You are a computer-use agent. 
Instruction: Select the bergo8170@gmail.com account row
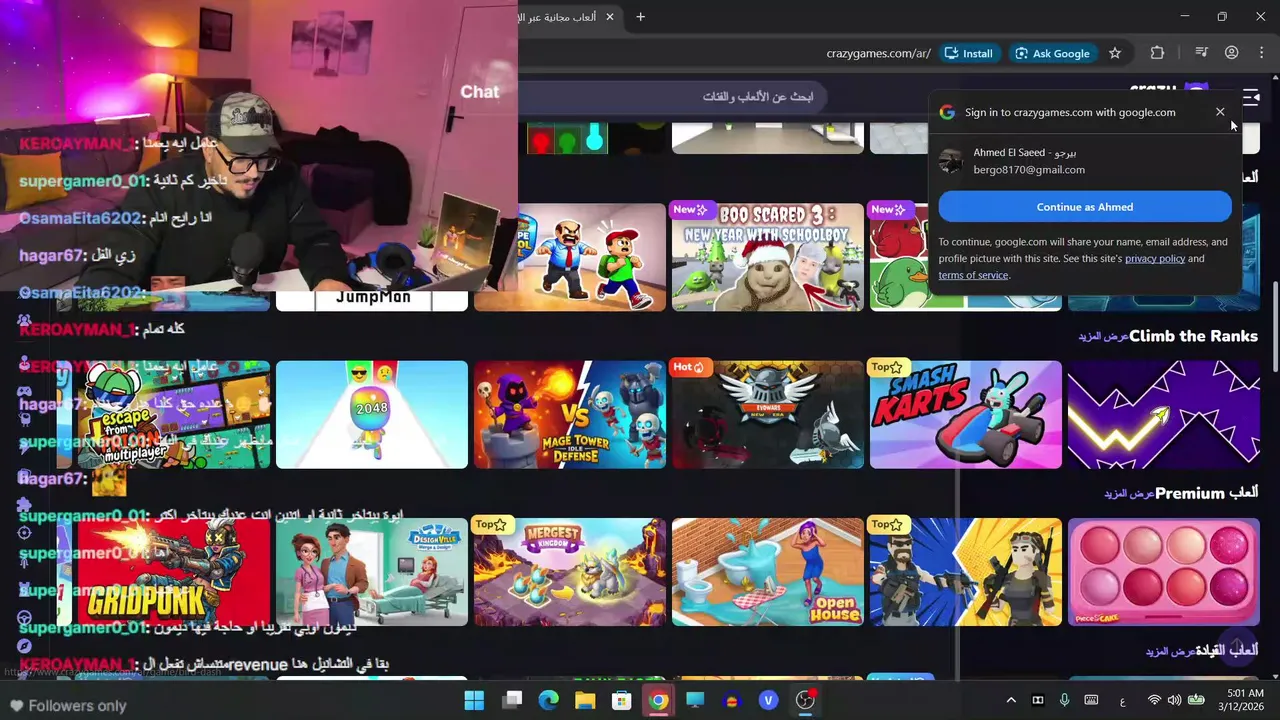pyautogui.click(x=1085, y=161)
